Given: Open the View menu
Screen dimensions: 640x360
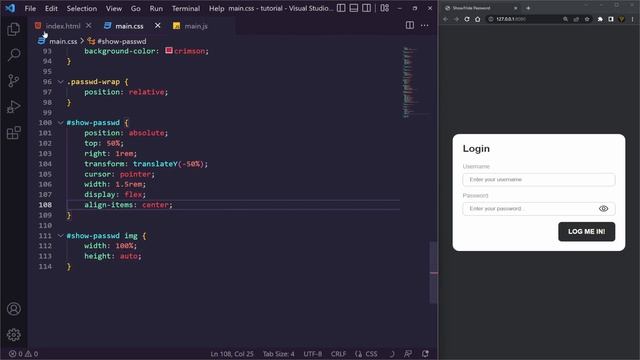Looking at the screenshot, I should click(x=114, y=8).
